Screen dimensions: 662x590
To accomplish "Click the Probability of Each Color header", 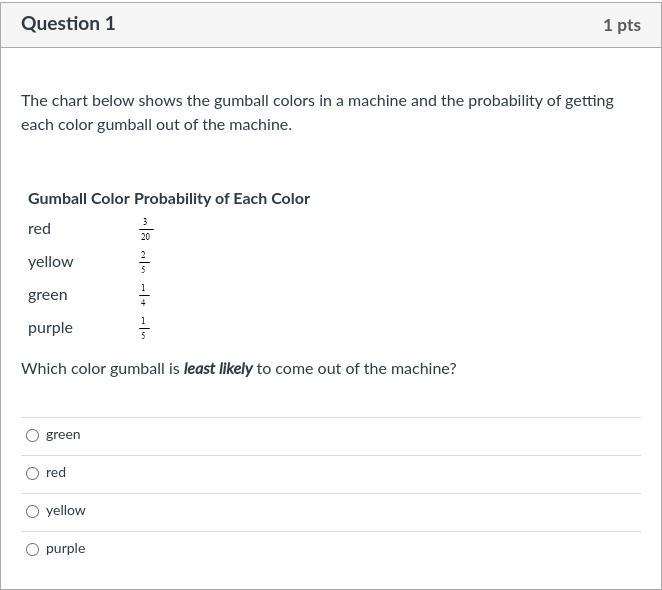I will pos(222,199).
